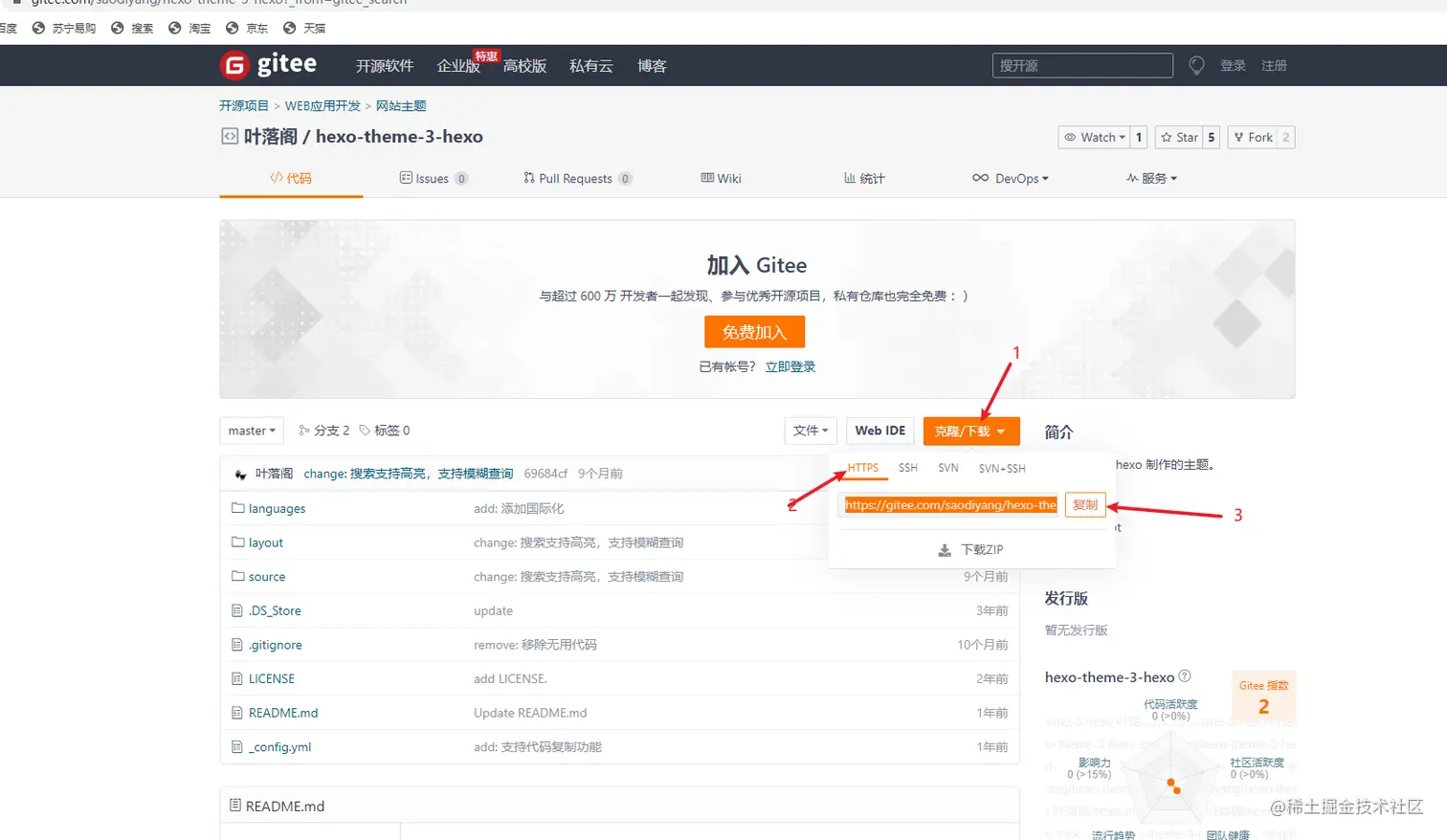The image size is (1447, 840).
Task: Select the HTTPS clone tab
Action: pos(863,468)
